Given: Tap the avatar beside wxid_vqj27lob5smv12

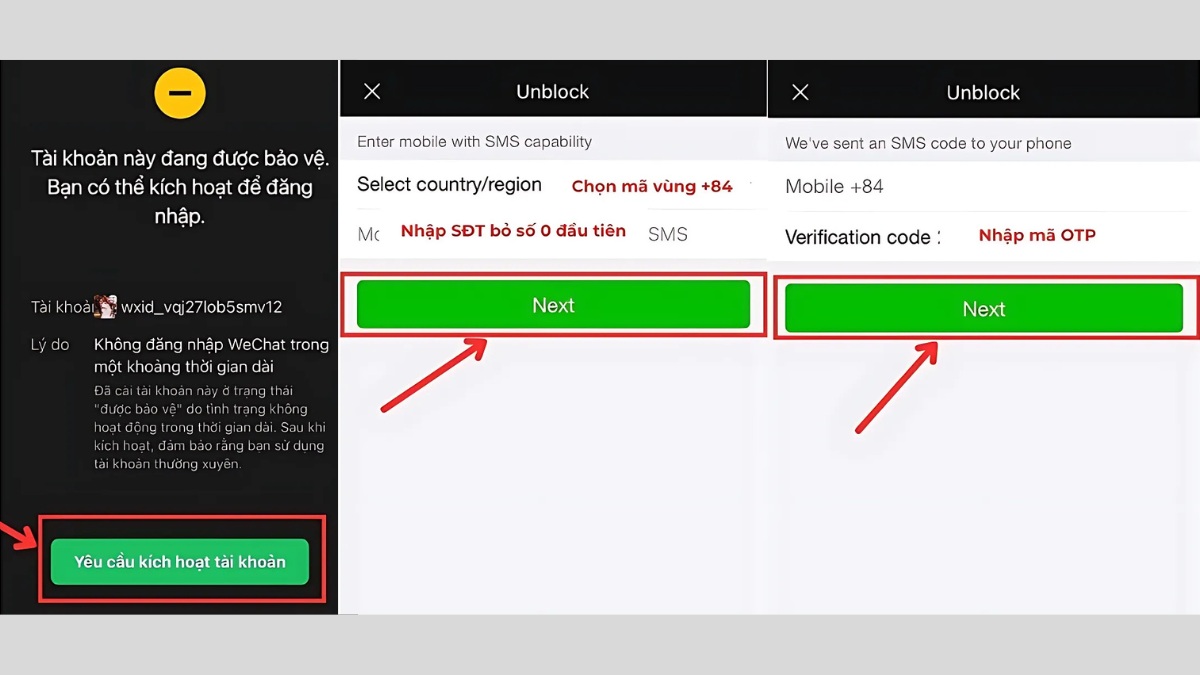Looking at the screenshot, I should pos(106,307).
